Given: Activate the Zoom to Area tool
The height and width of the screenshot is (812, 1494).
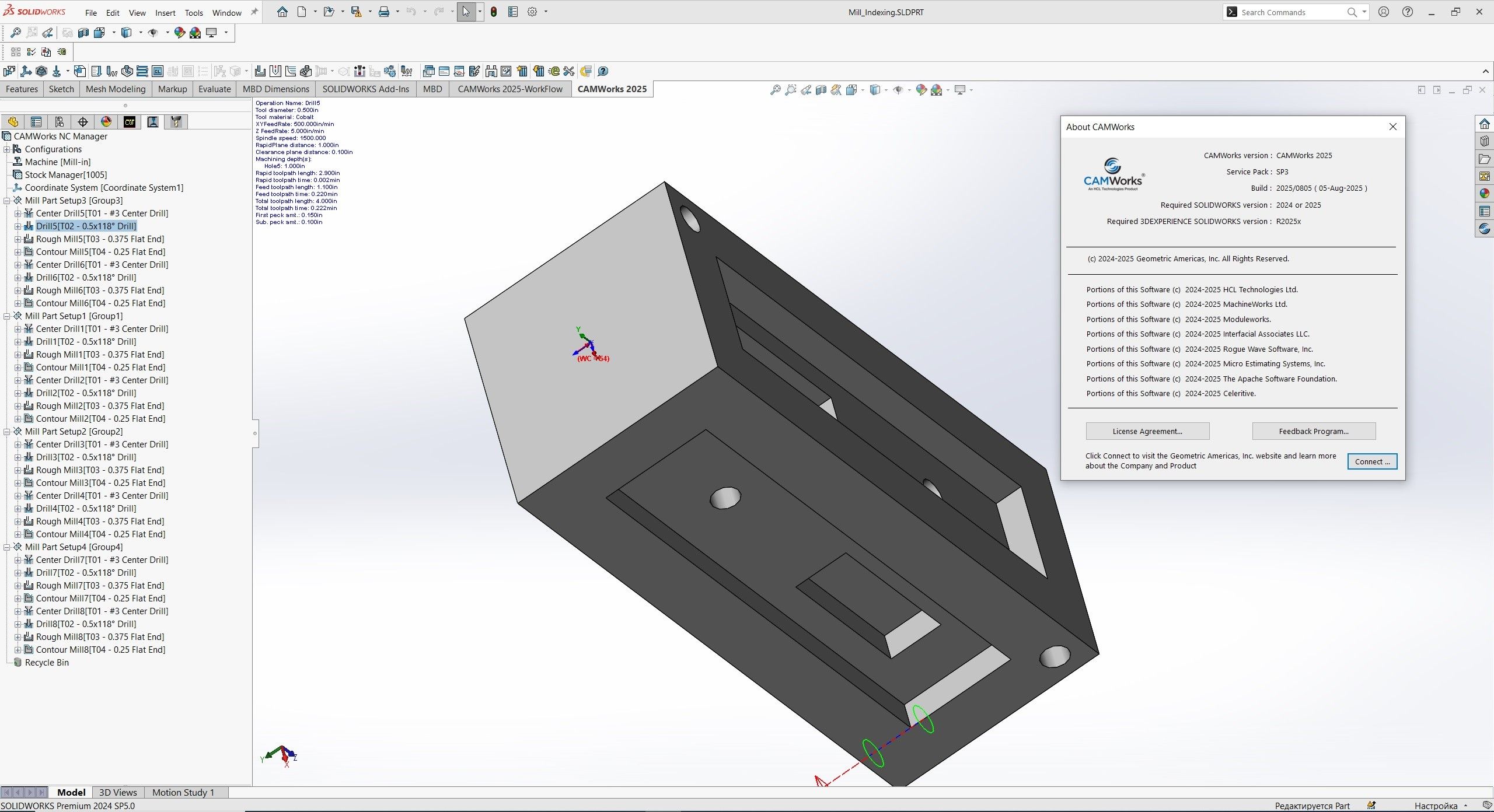Looking at the screenshot, I should pos(791,89).
